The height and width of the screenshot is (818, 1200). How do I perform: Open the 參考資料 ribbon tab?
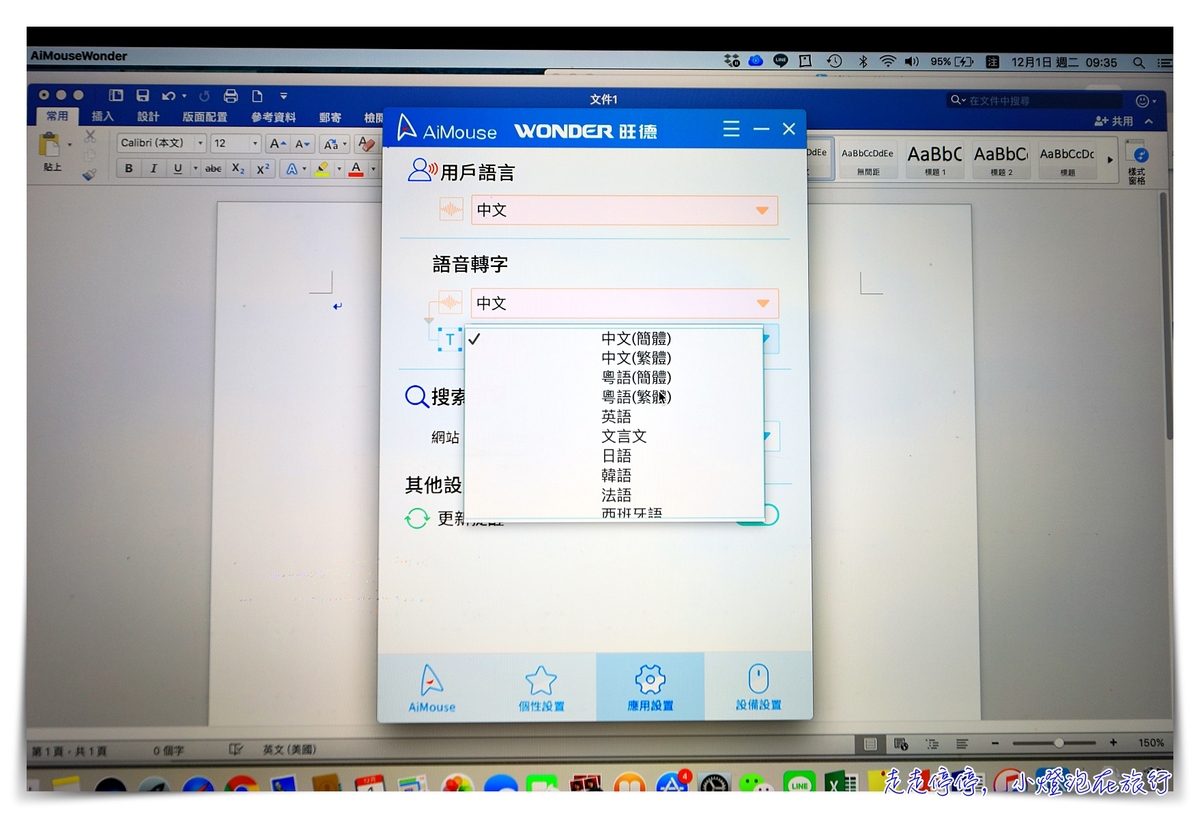(x=273, y=117)
